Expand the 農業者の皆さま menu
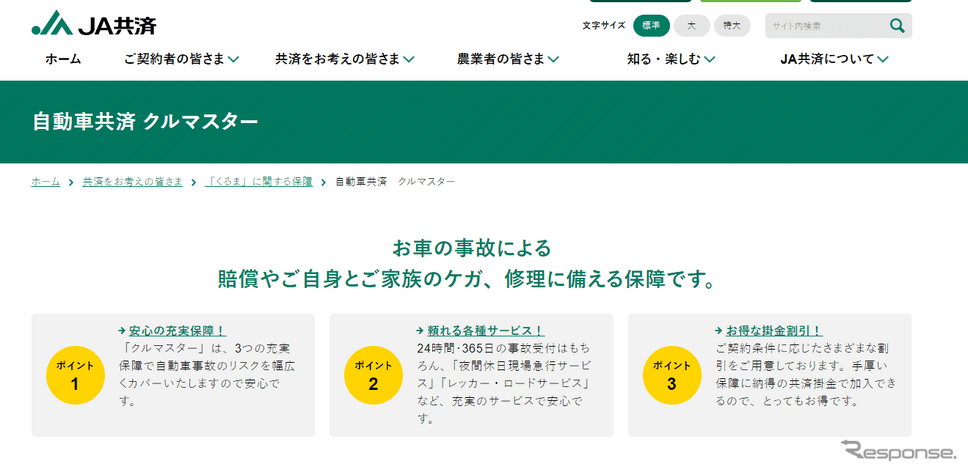This screenshot has width=968, height=472. coord(507,59)
